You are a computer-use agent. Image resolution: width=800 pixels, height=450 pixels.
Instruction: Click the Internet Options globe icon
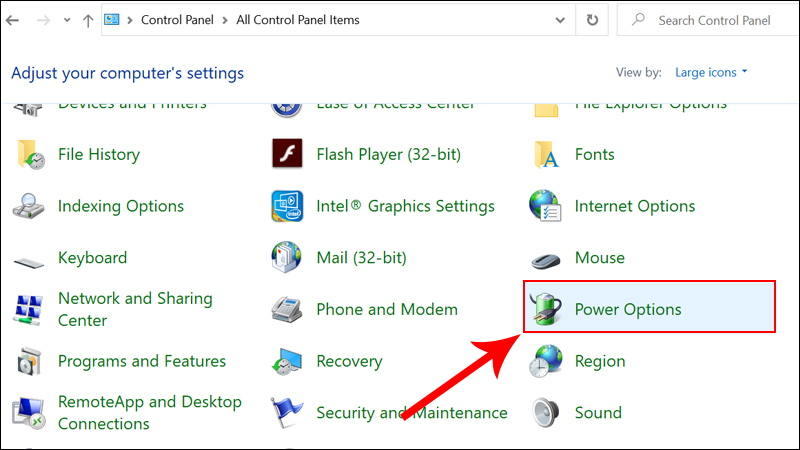pyautogui.click(x=545, y=206)
